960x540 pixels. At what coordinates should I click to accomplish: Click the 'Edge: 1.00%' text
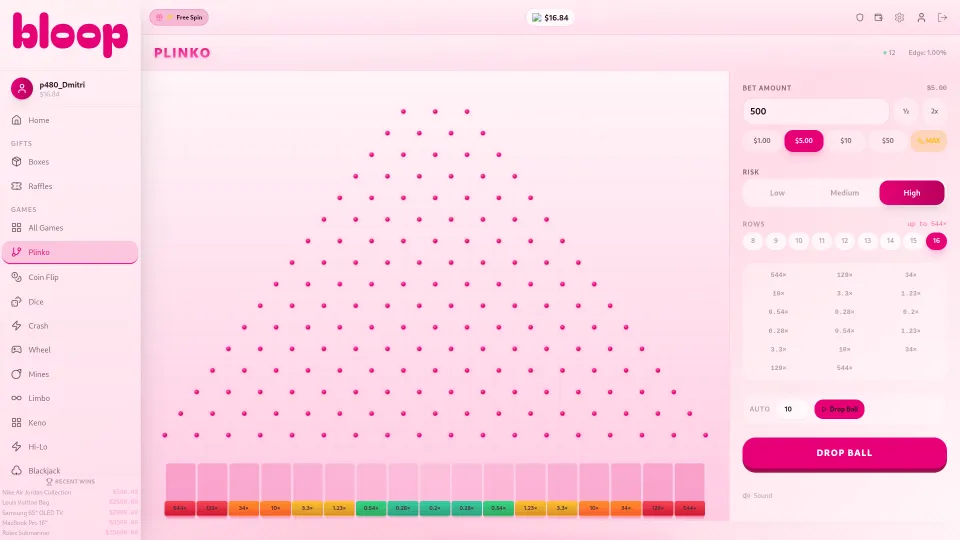tap(928, 53)
